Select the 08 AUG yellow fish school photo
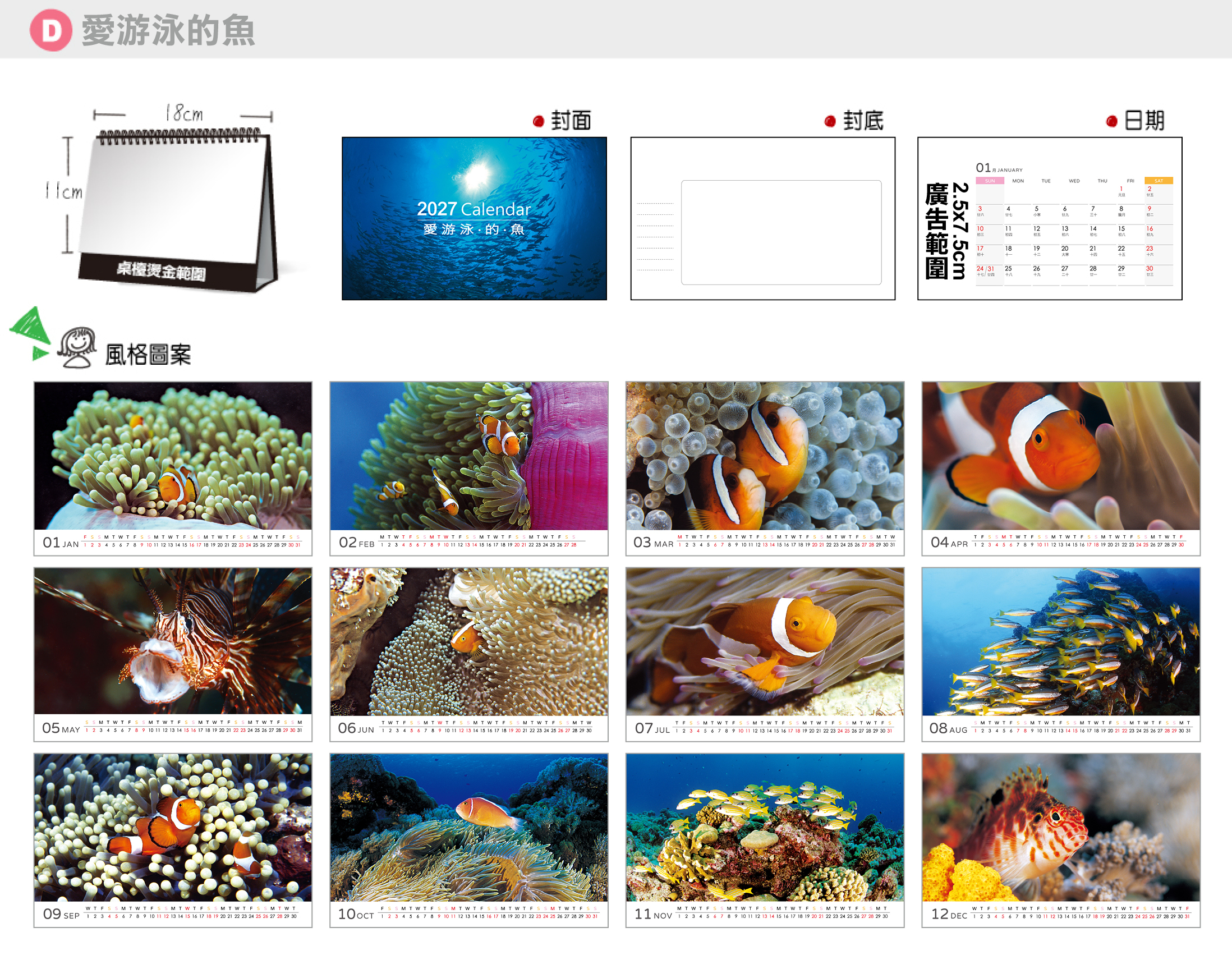The image size is (1232, 955). pos(1060,641)
